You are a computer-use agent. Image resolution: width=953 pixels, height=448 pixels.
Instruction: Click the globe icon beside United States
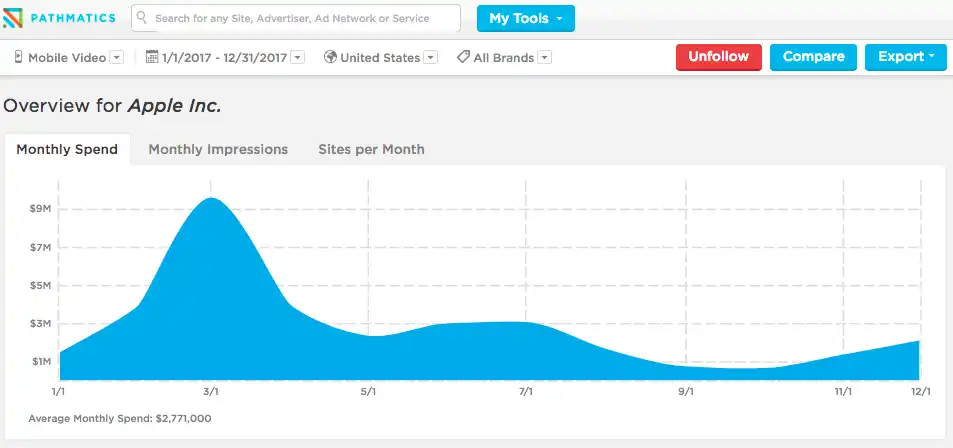[331, 57]
